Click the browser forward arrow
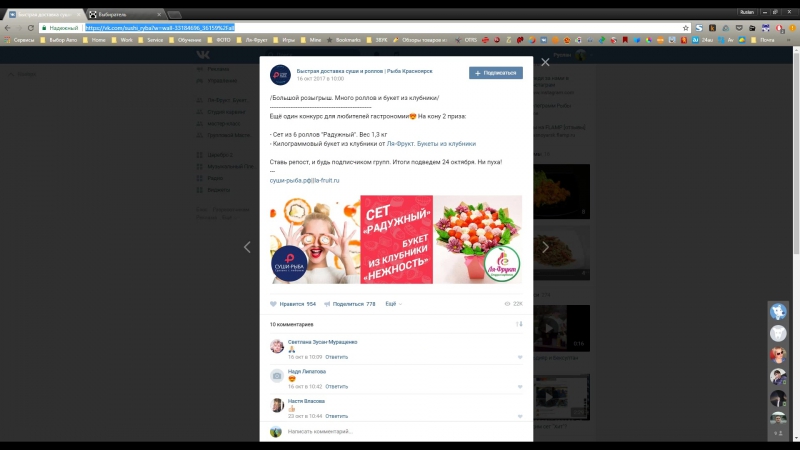 pos(19,28)
